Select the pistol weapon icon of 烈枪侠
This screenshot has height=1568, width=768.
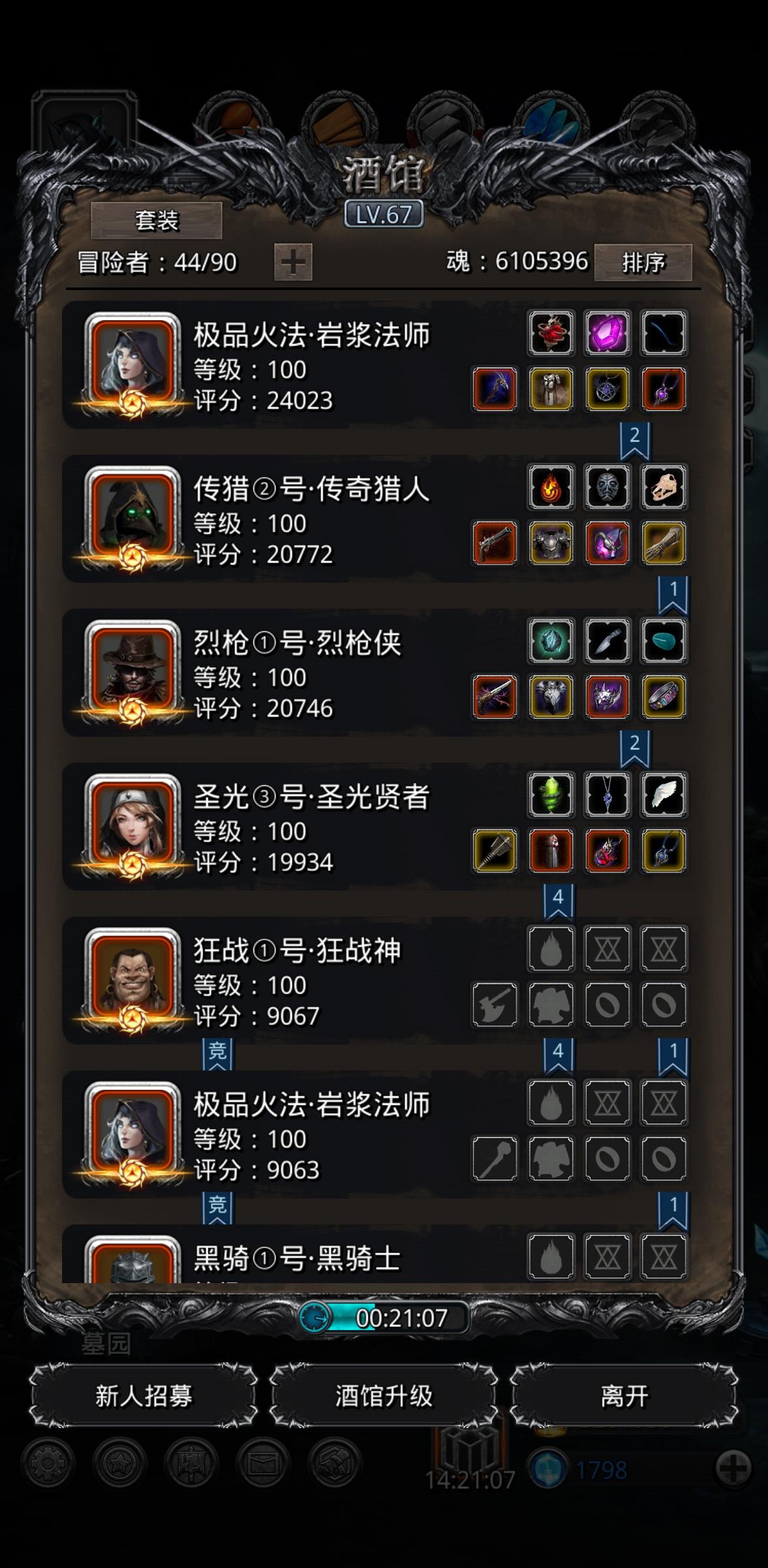click(x=494, y=696)
